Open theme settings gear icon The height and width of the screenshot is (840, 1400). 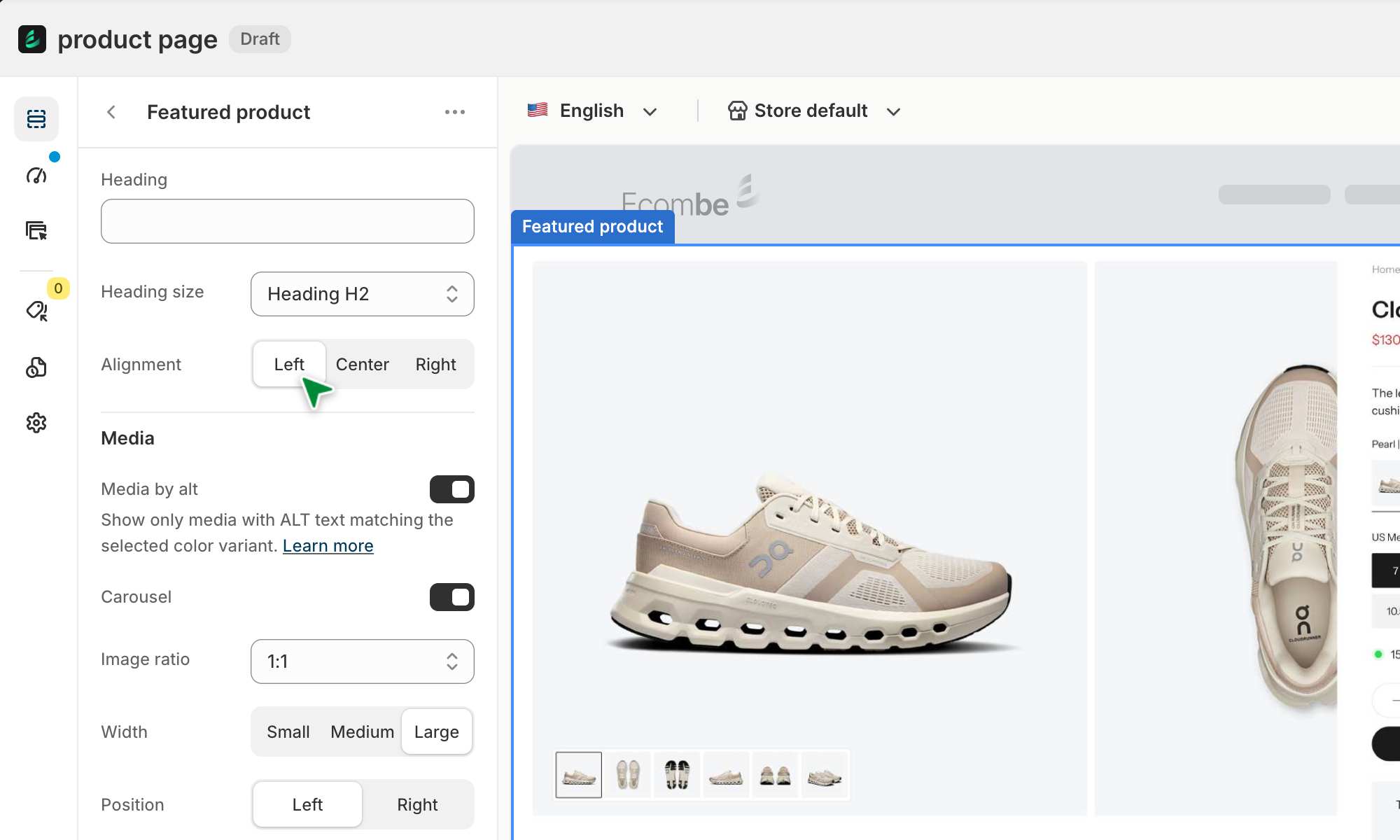[x=36, y=423]
